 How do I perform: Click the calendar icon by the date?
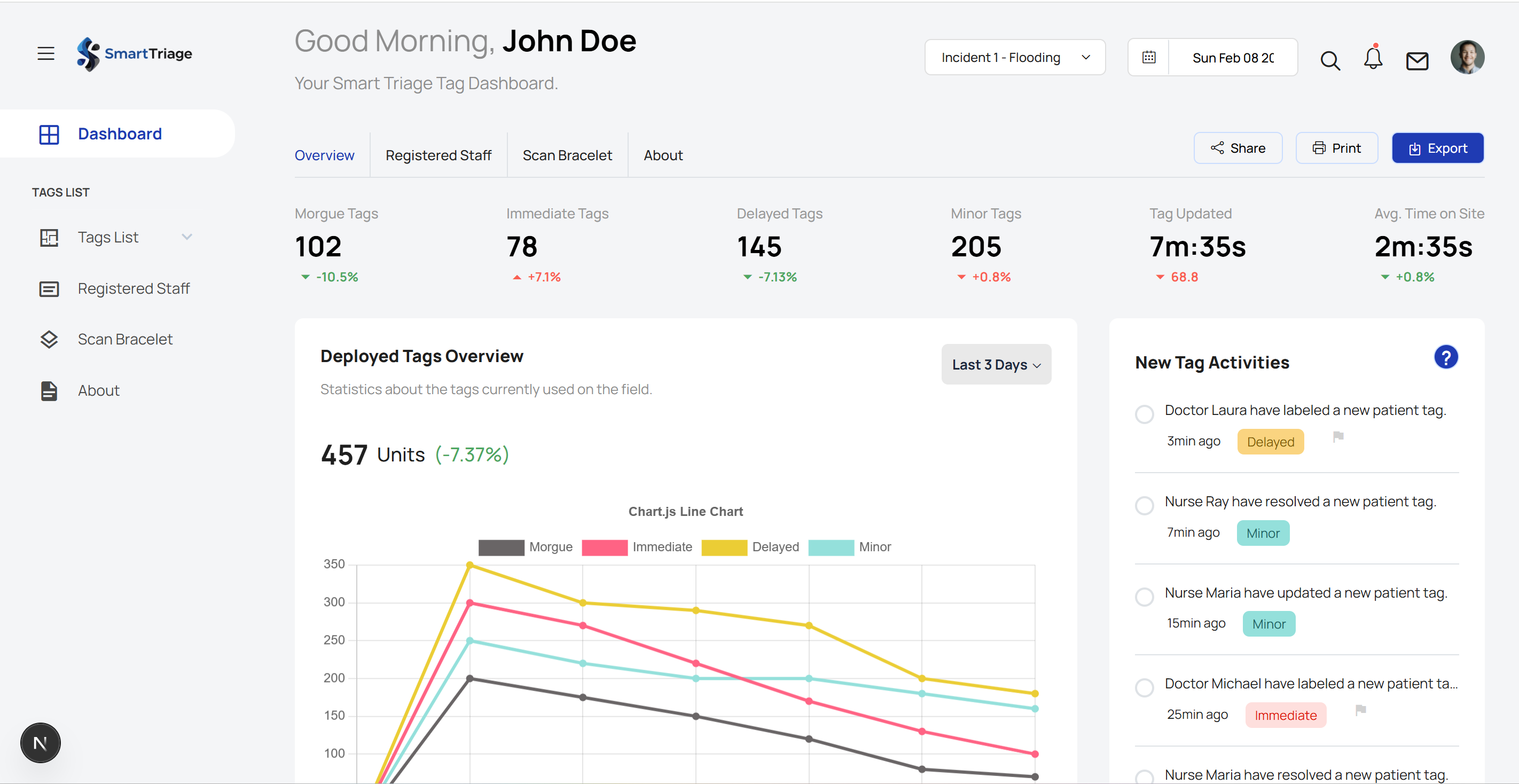[x=1149, y=57]
